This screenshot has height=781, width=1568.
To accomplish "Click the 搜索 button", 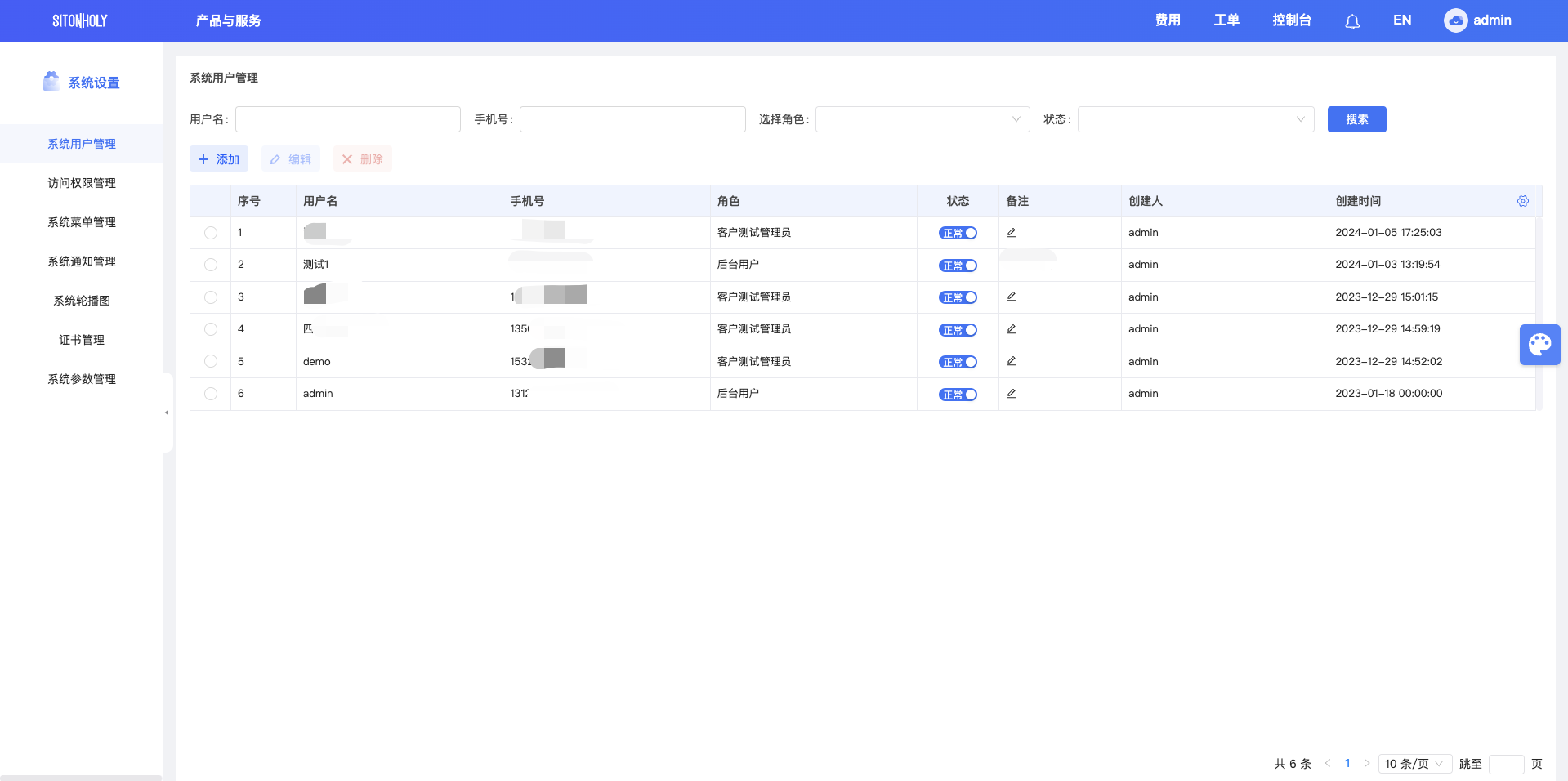I will pos(1356,119).
